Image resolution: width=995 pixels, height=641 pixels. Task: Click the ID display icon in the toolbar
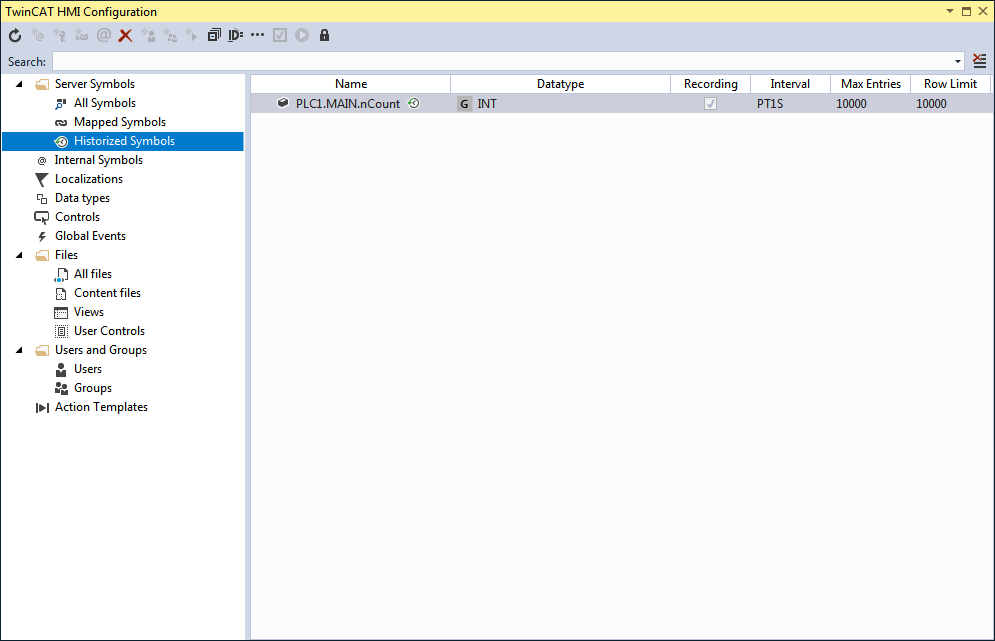[x=235, y=35]
